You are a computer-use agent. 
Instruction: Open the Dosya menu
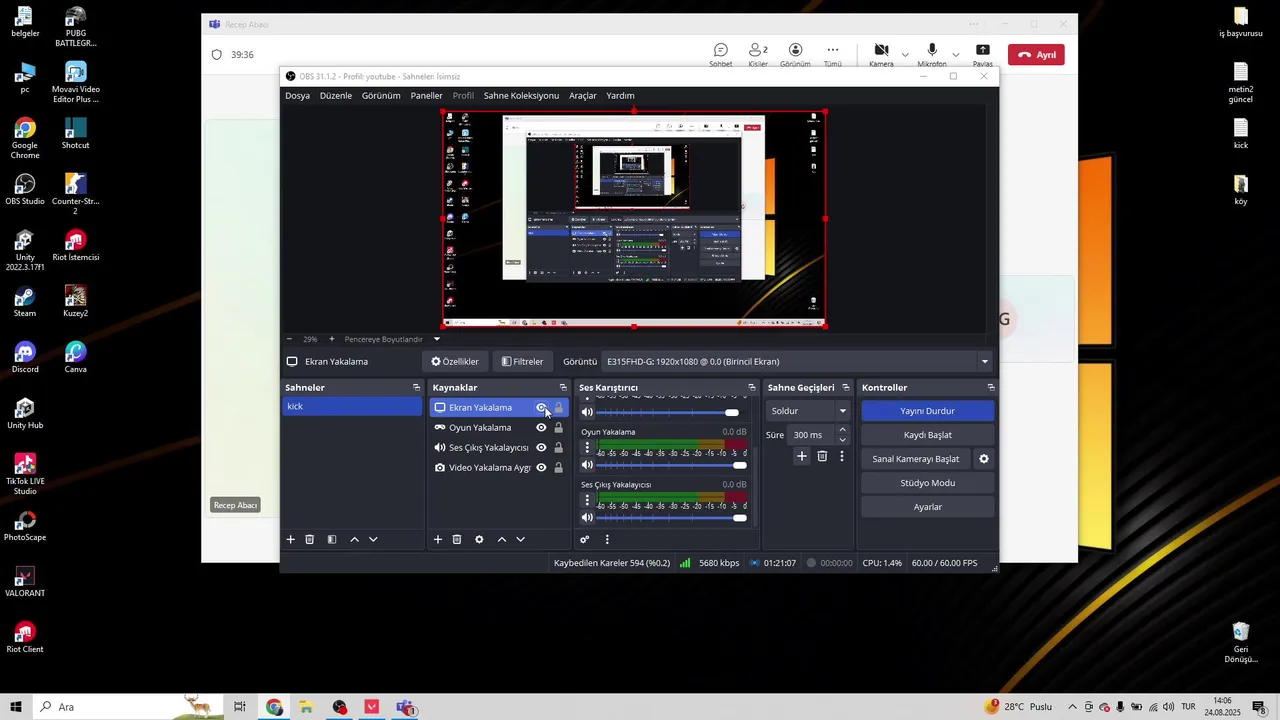297,96
